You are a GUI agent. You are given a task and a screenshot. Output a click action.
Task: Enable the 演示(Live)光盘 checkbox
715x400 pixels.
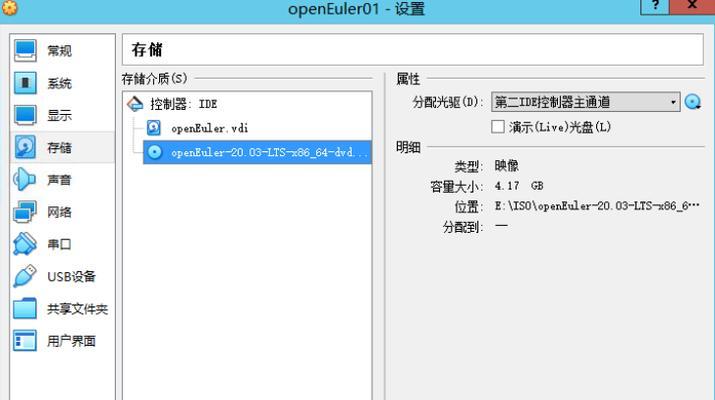498,126
